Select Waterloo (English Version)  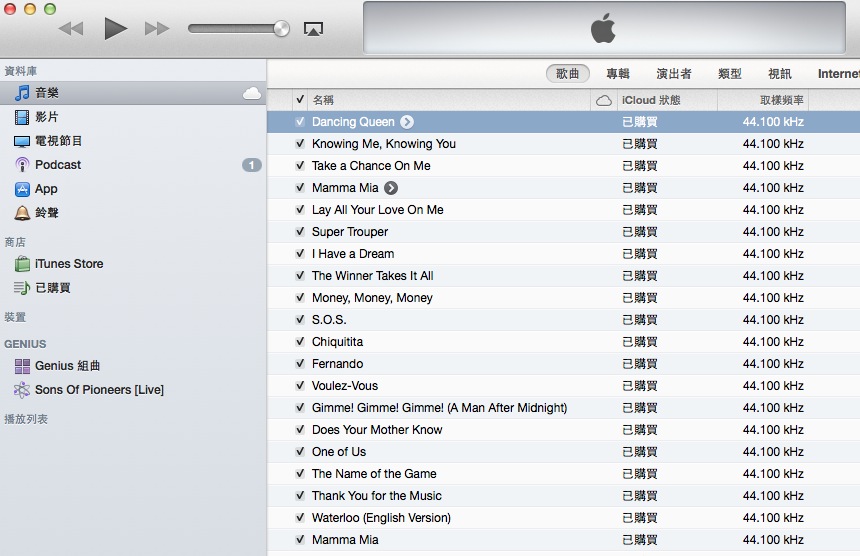point(563,518)
